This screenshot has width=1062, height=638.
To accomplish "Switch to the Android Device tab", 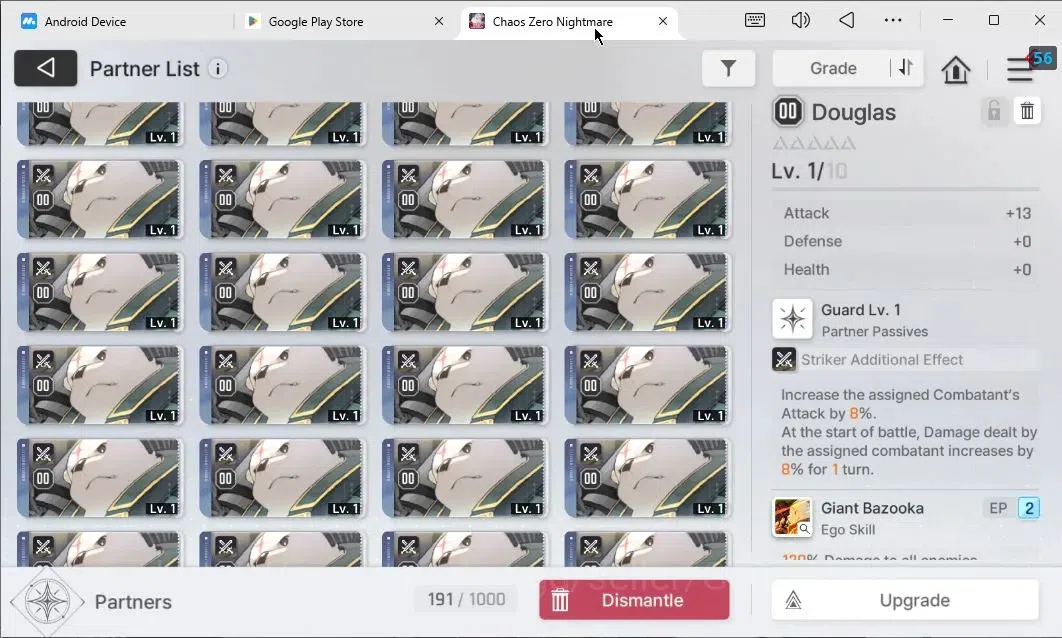I will click(85, 22).
